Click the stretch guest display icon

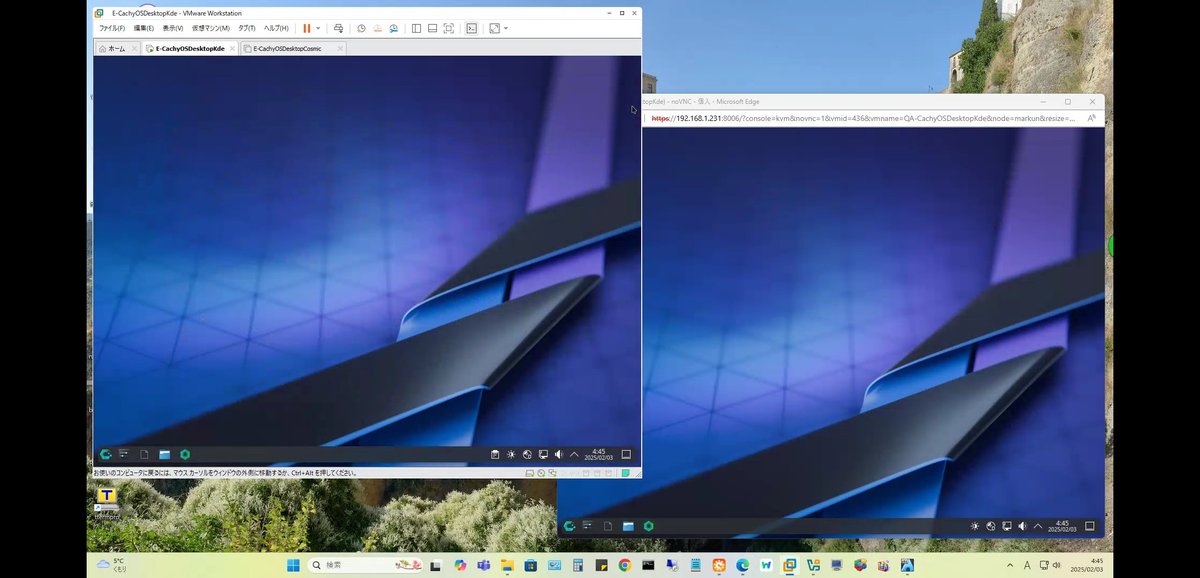(x=494, y=28)
